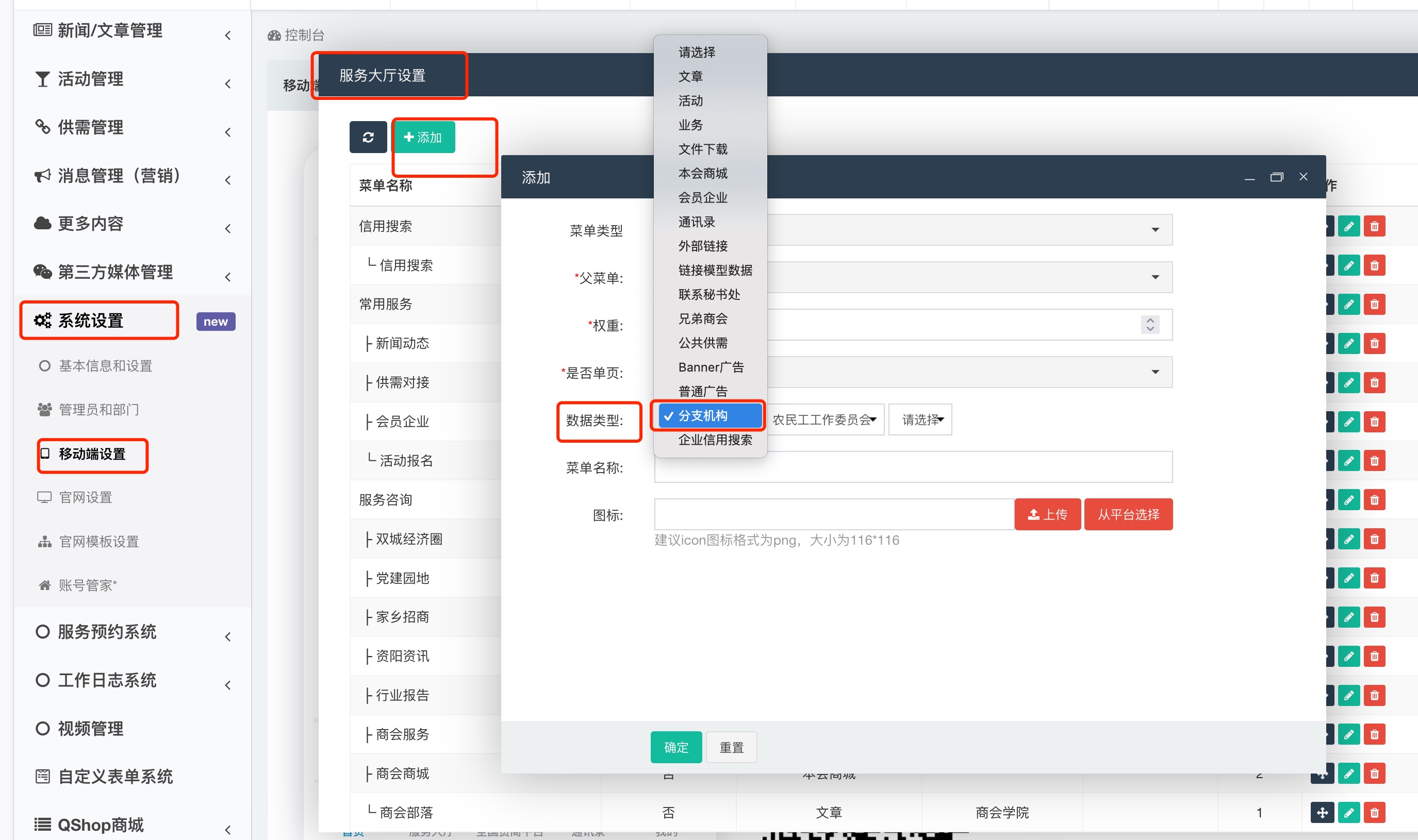Select the checked 分支机构 option
Image resolution: width=1418 pixels, height=840 pixels.
pyautogui.click(x=702, y=416)
